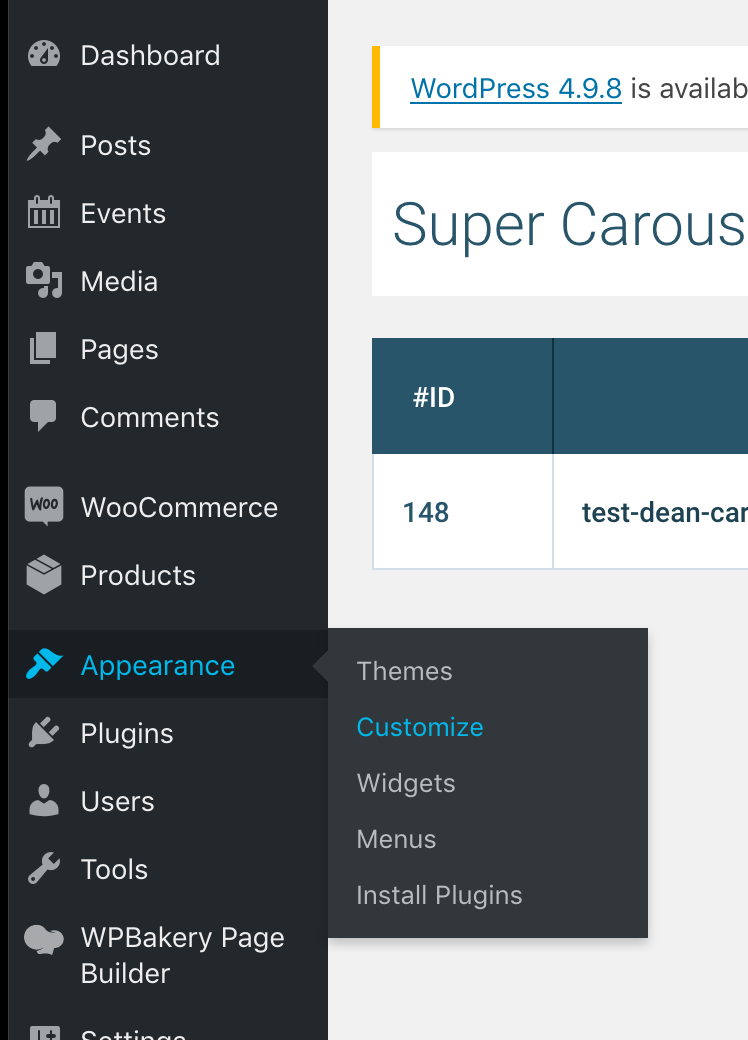Select Install Plugins submenu entry
748x1040 pixels.
click(x=439, y=895)
